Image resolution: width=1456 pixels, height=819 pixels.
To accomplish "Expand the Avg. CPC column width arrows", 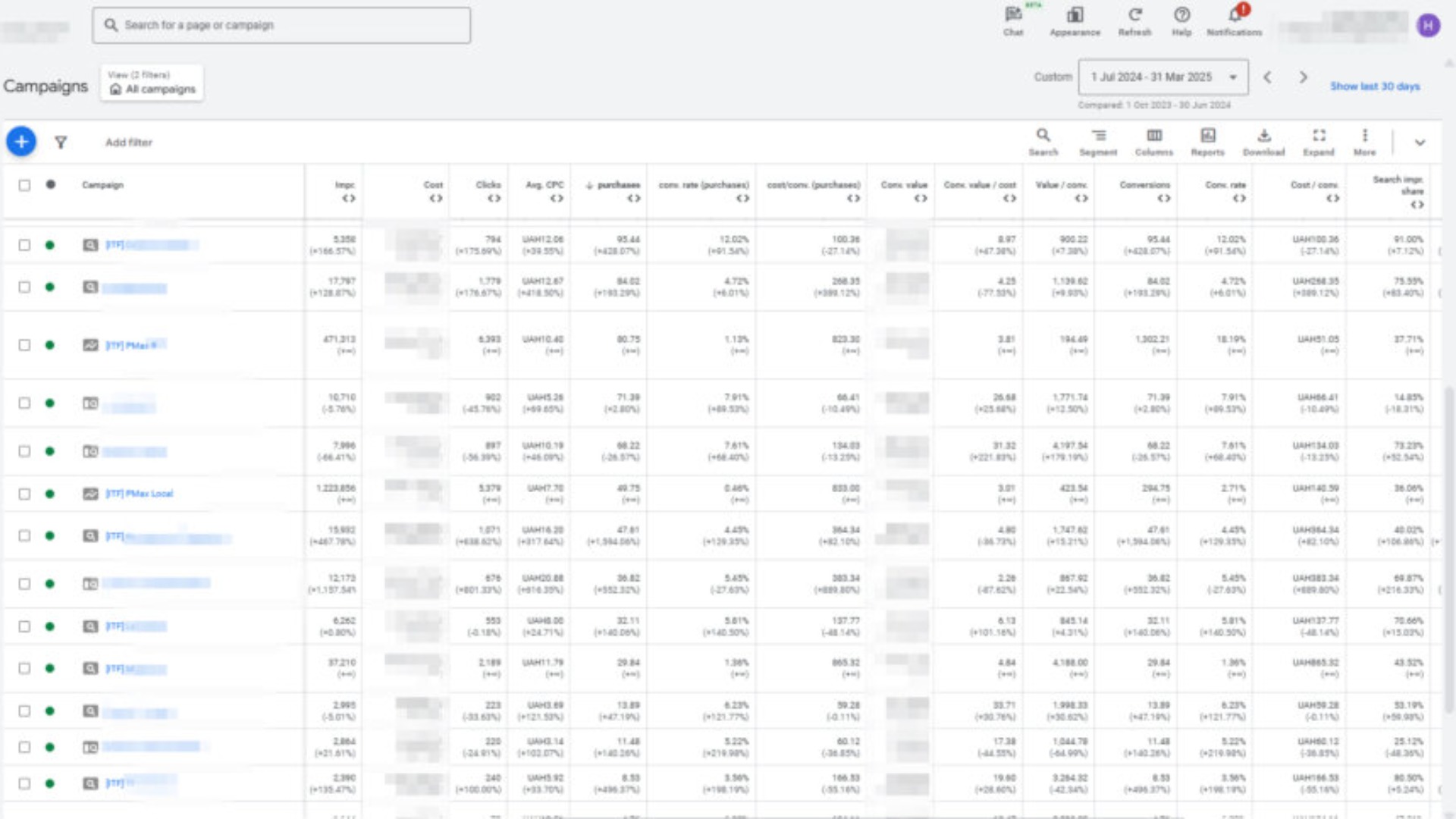I will (557, 199).
